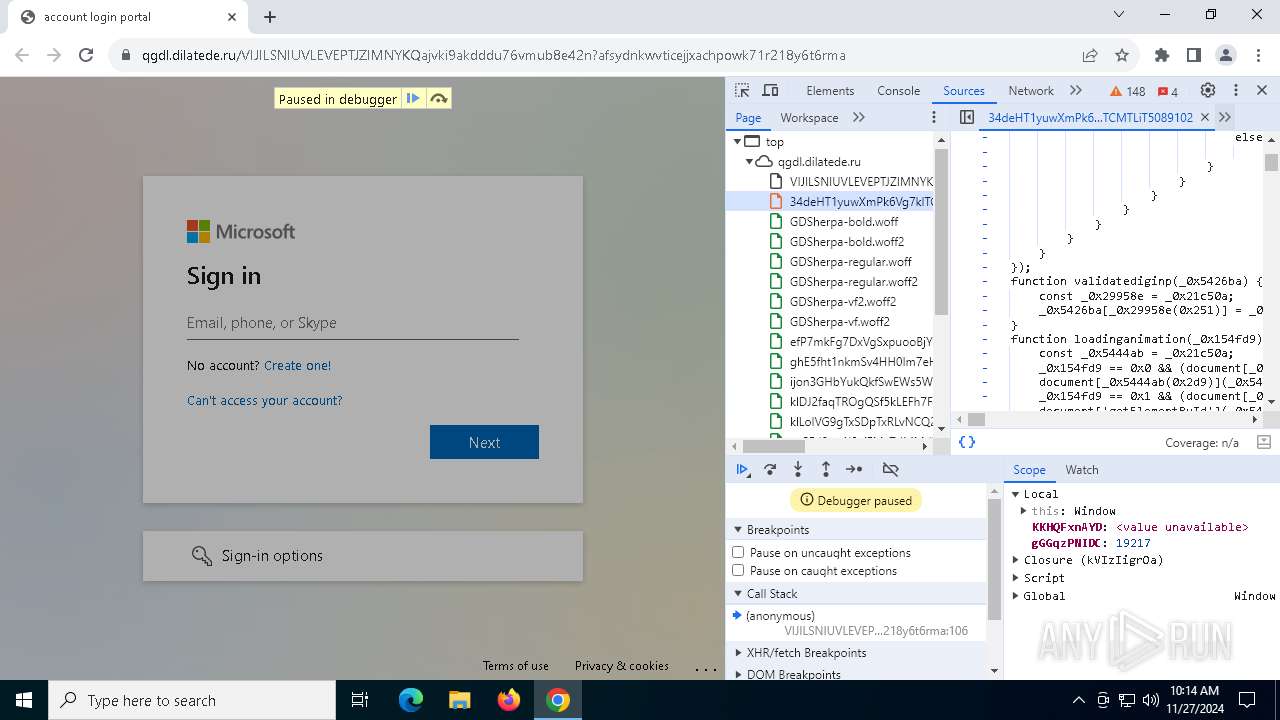Open File Explorer from taskbar
Viewport: 1280px width, 720px height.
point(459,700)
